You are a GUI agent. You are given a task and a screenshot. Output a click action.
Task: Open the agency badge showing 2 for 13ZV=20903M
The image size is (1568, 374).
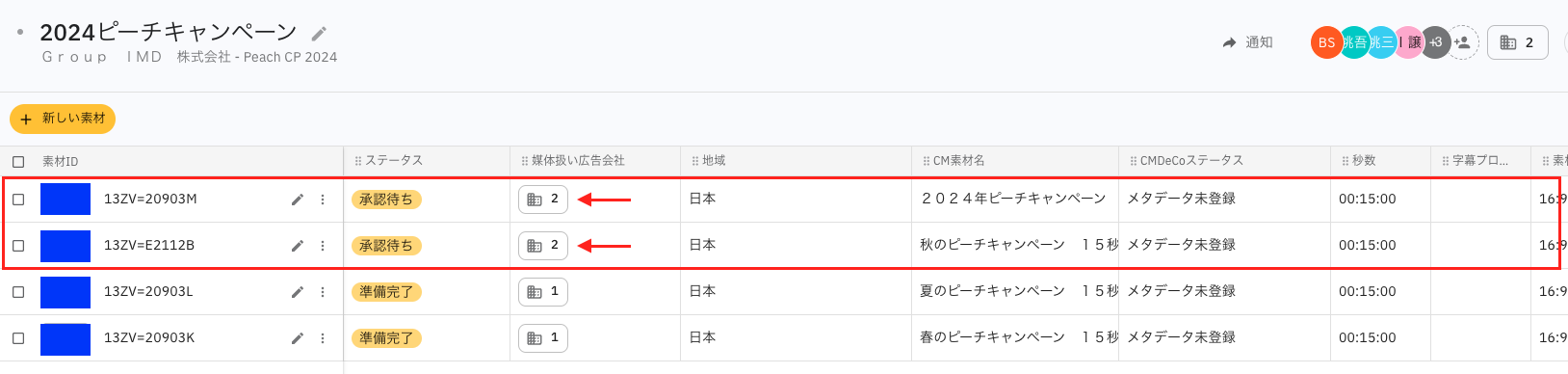point(543,199)
